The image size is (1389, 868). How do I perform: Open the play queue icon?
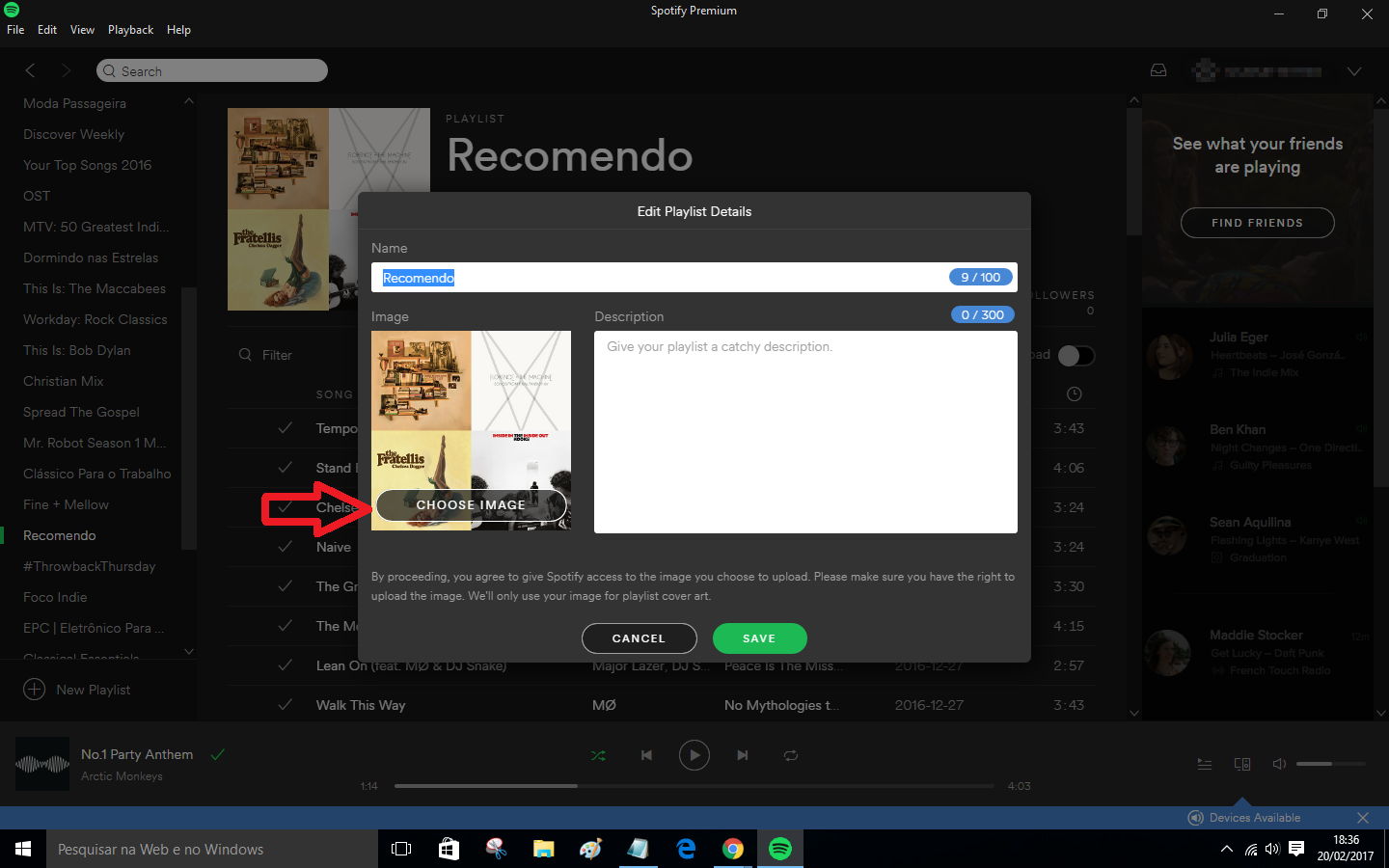[x=1205, y=764]
